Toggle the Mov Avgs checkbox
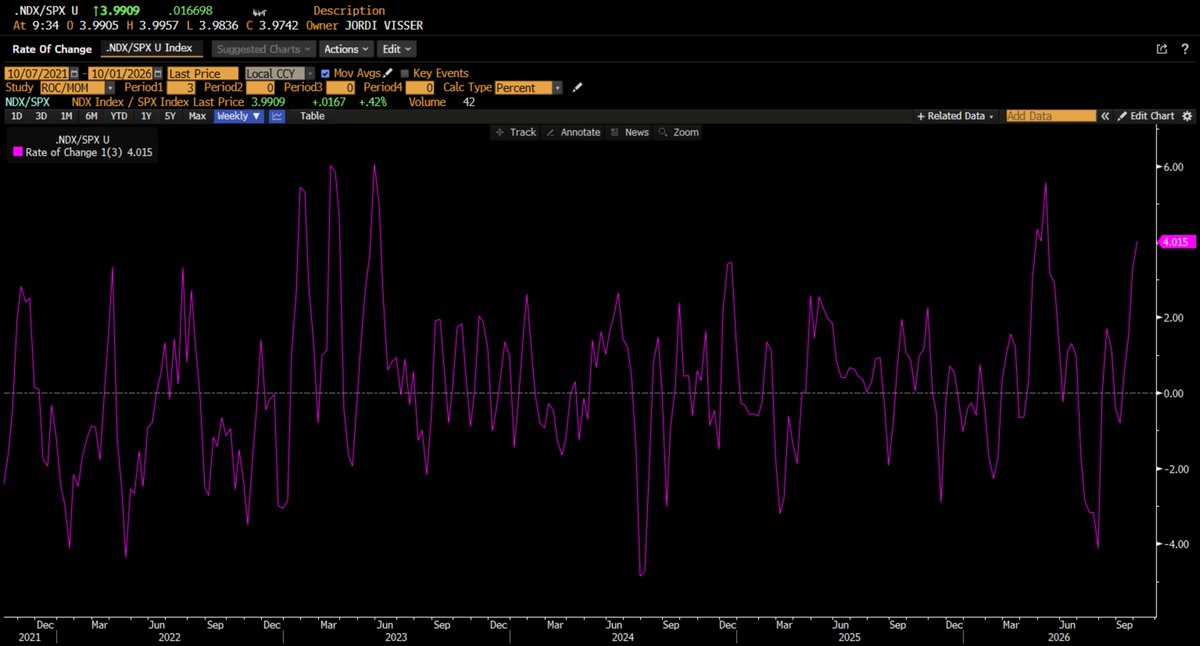The image size is (1200, 646). tap(325, 73)
